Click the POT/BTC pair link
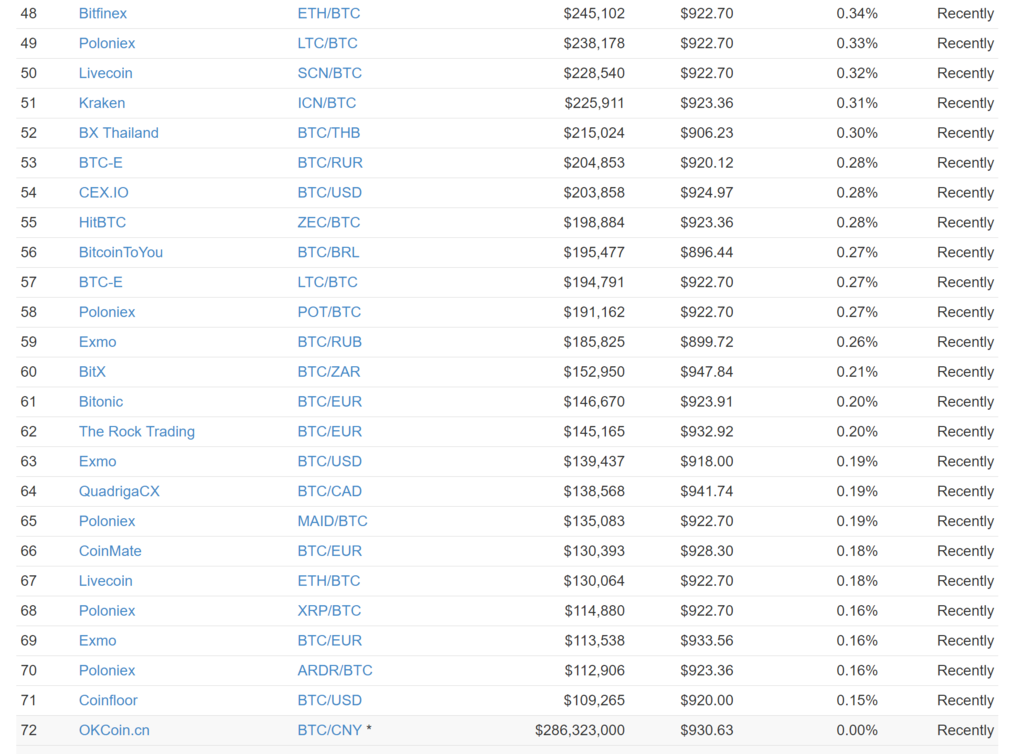 [x=328, y=312]
